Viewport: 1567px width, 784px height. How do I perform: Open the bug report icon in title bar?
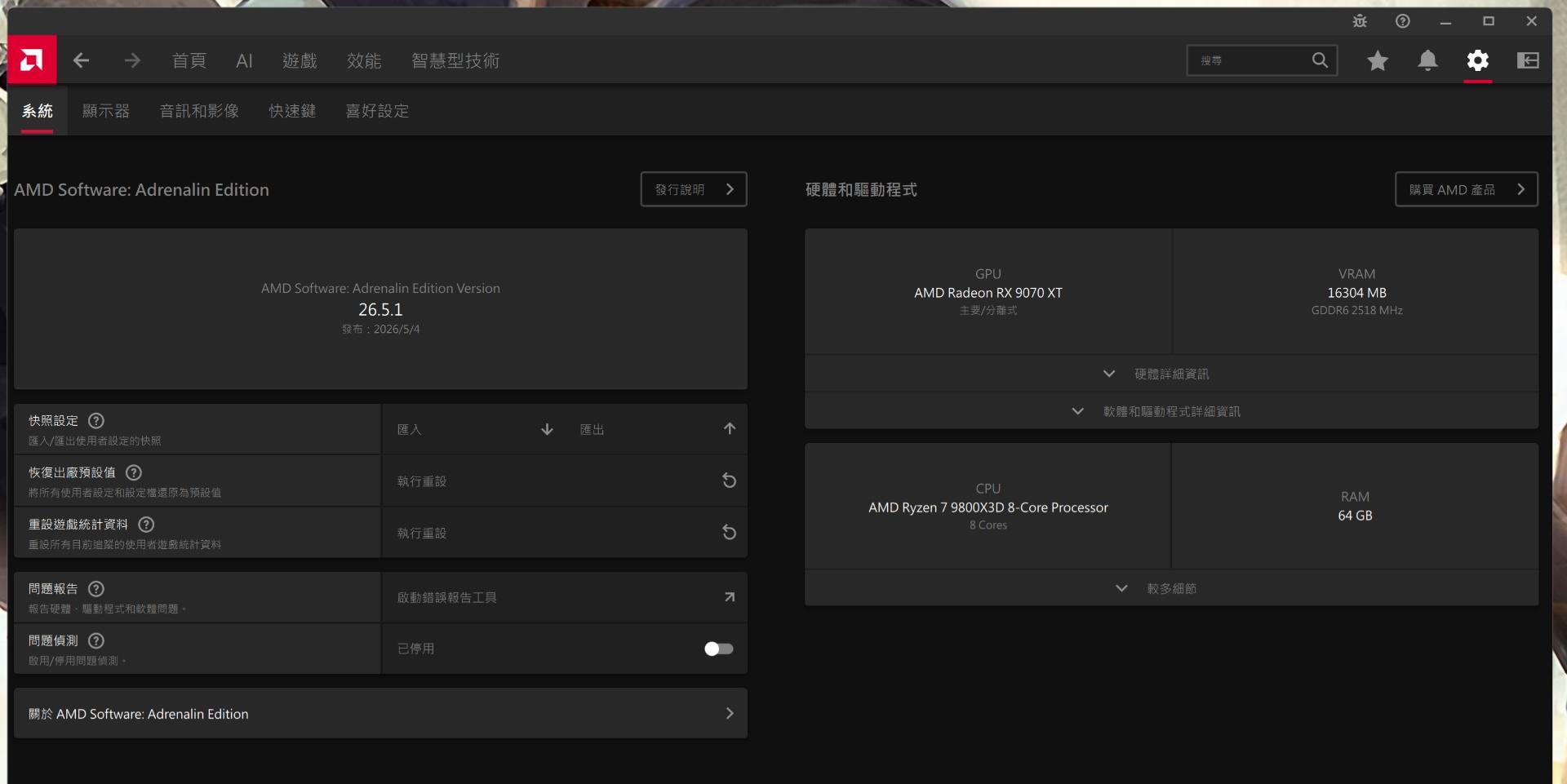click(x=1360, y=21)
